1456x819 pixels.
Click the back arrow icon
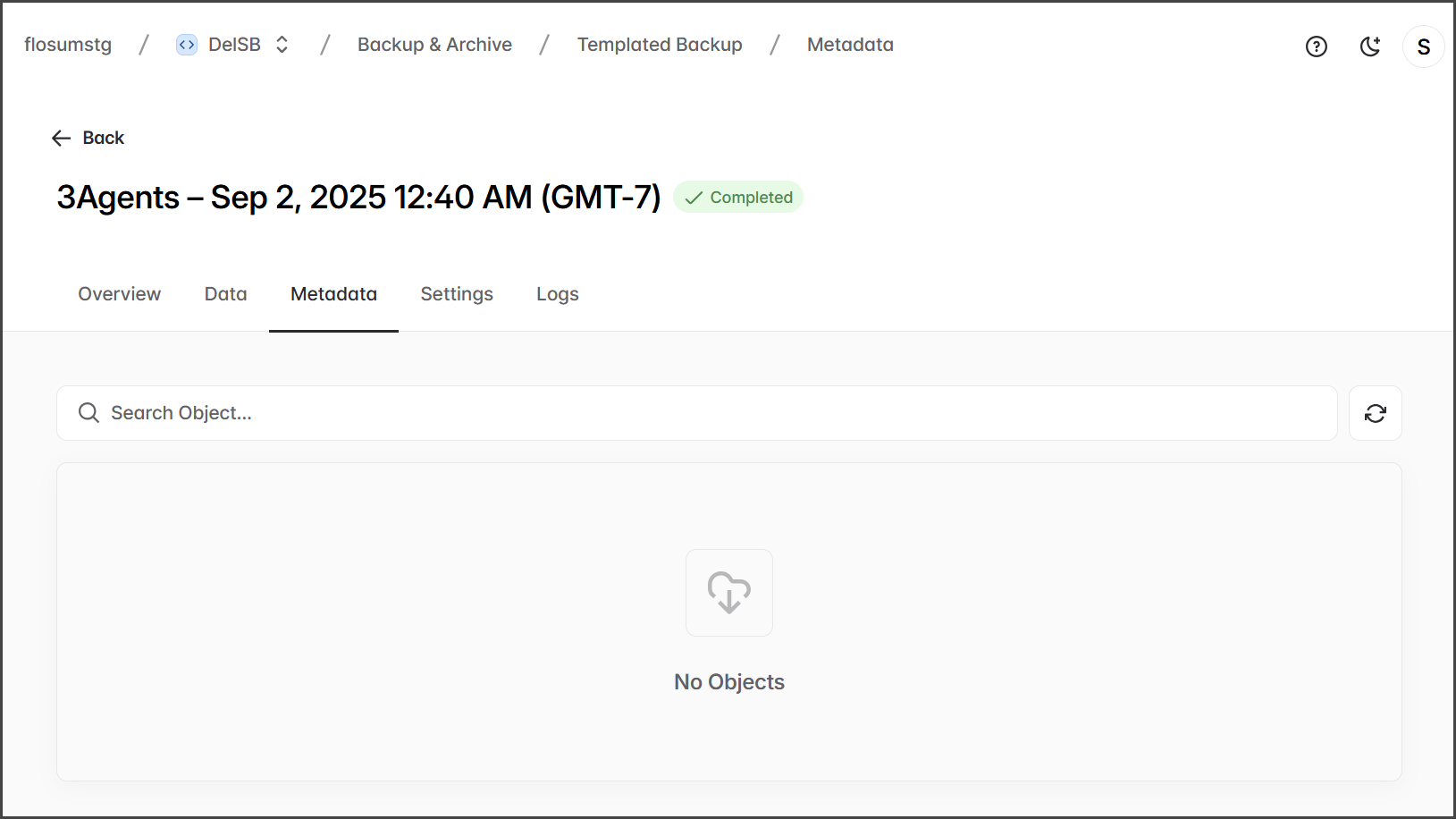tap(61, 138)
